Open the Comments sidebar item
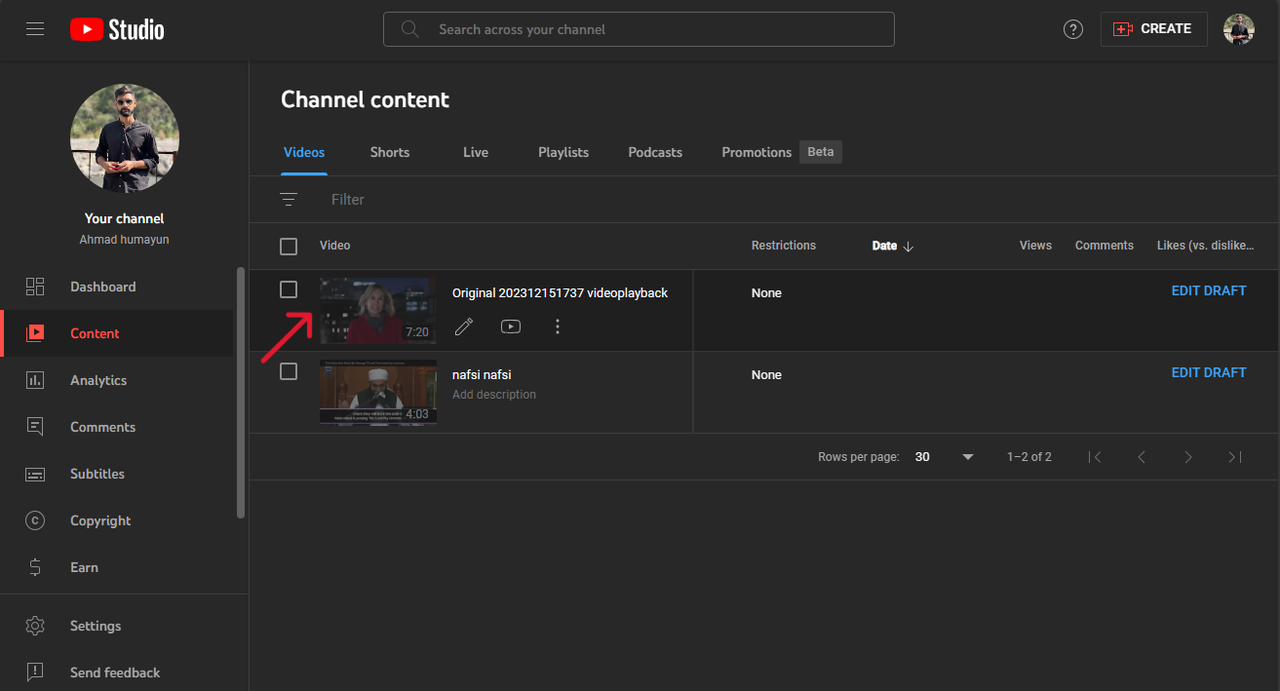Image resolution: width=1280 pixels, height=691 pixels. click(x=117, y=427)
